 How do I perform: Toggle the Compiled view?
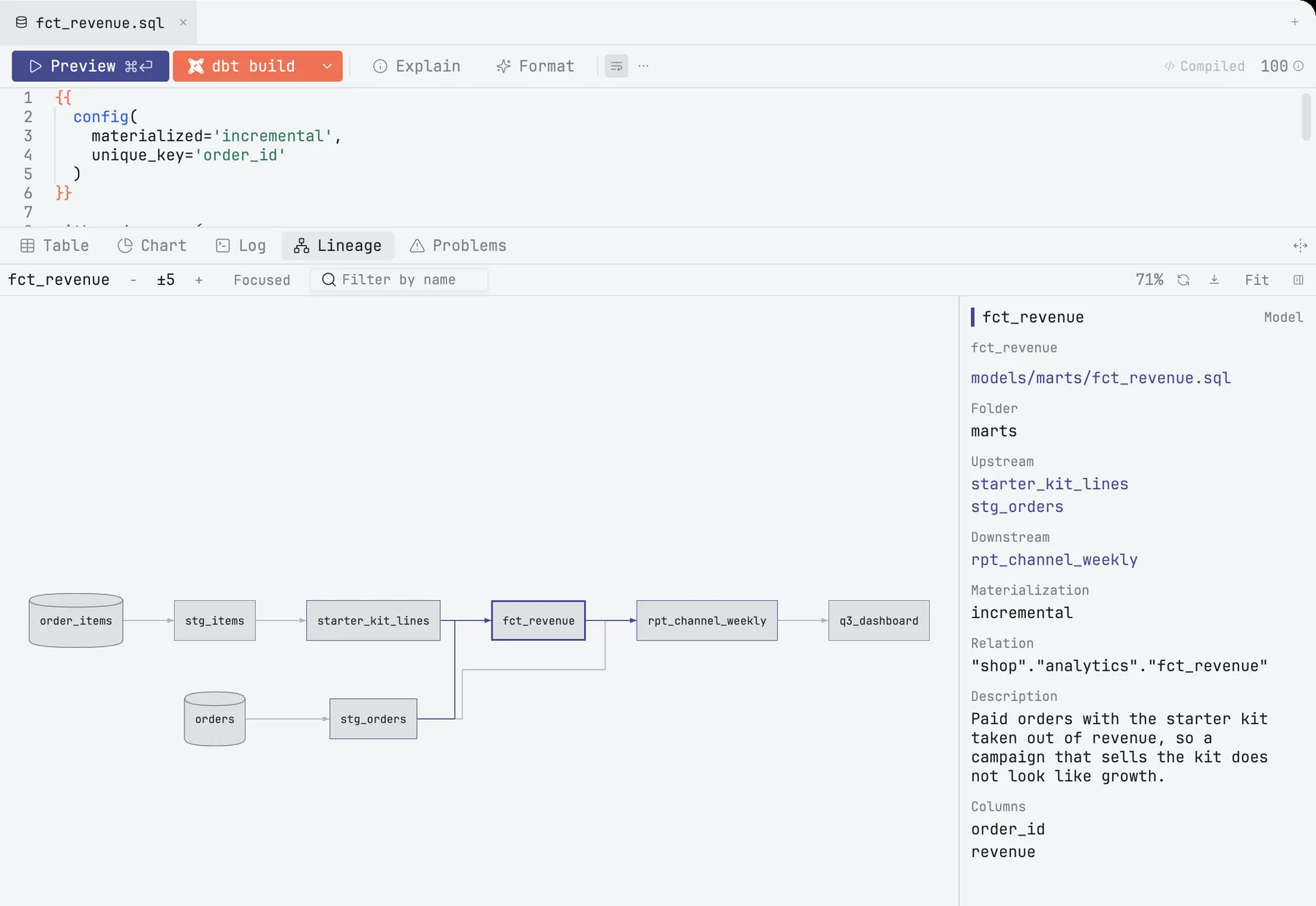[1204, 66]
